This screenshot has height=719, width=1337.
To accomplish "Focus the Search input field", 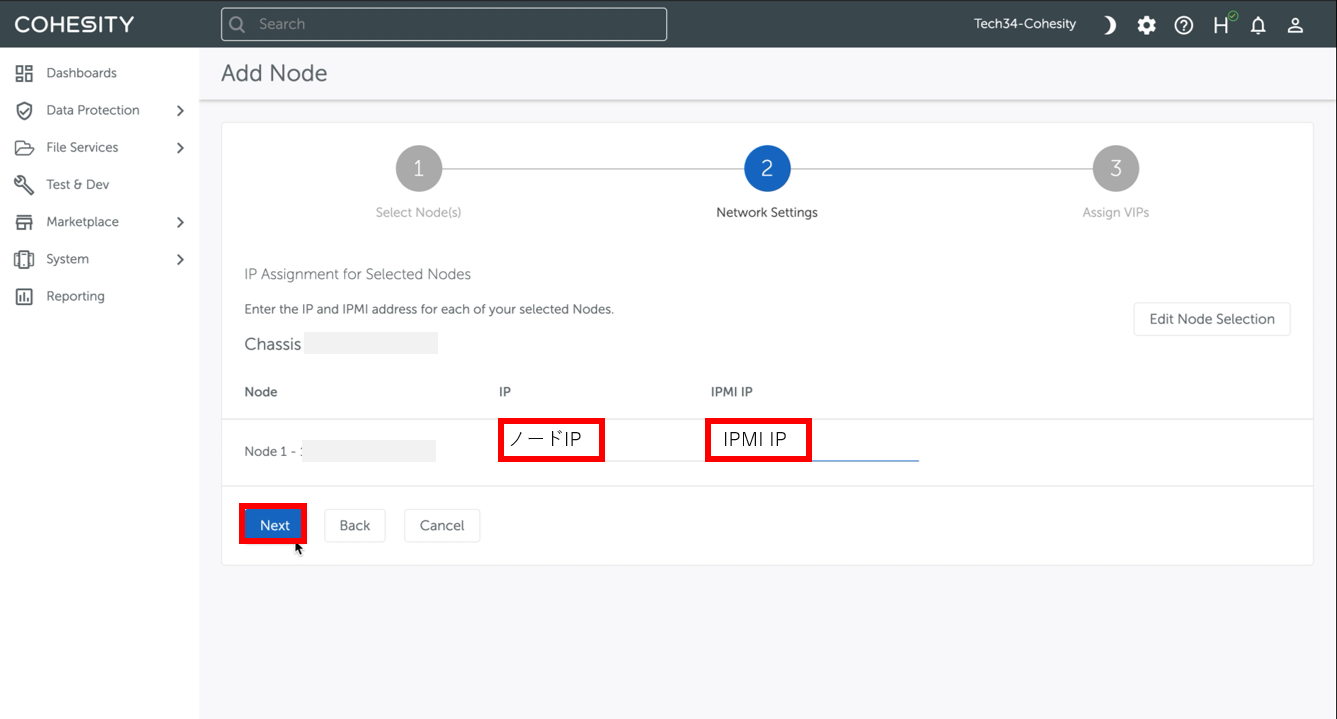I will point(444,24).
